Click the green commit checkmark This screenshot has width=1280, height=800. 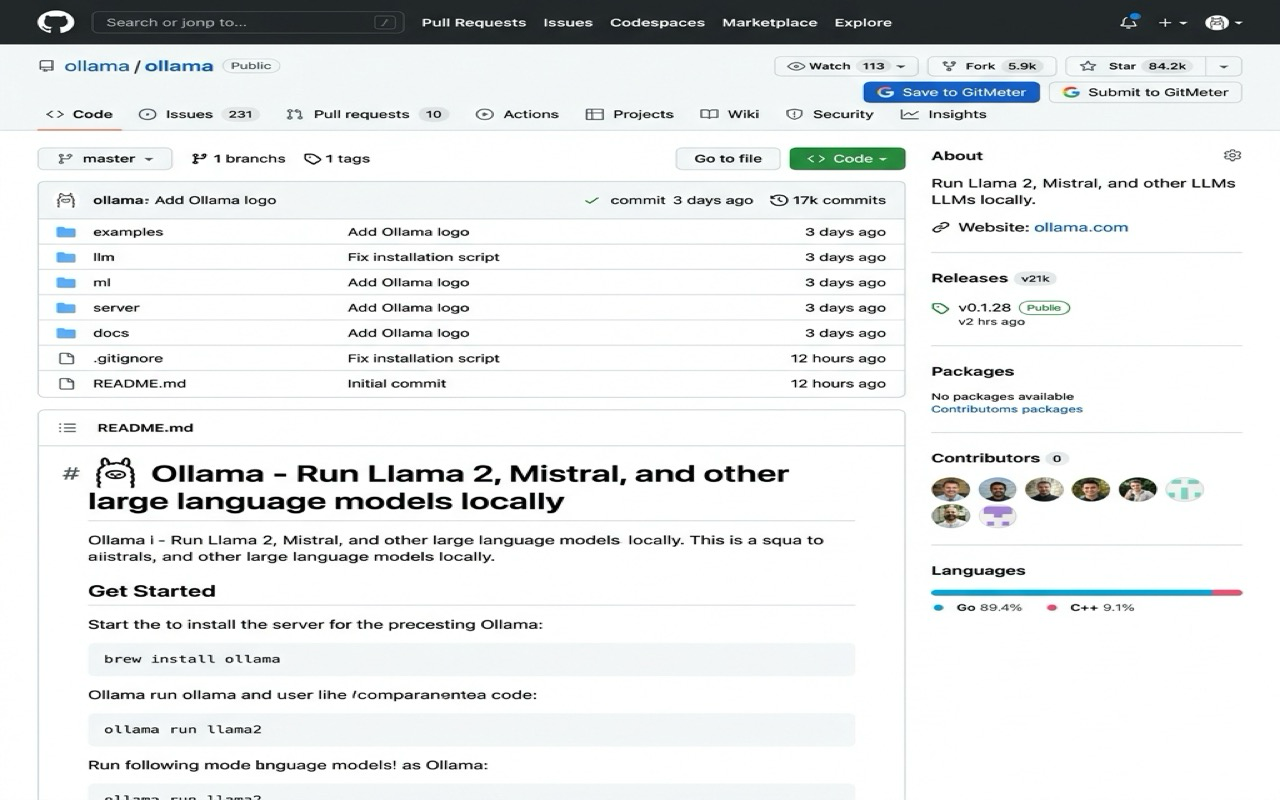[591, 199]
